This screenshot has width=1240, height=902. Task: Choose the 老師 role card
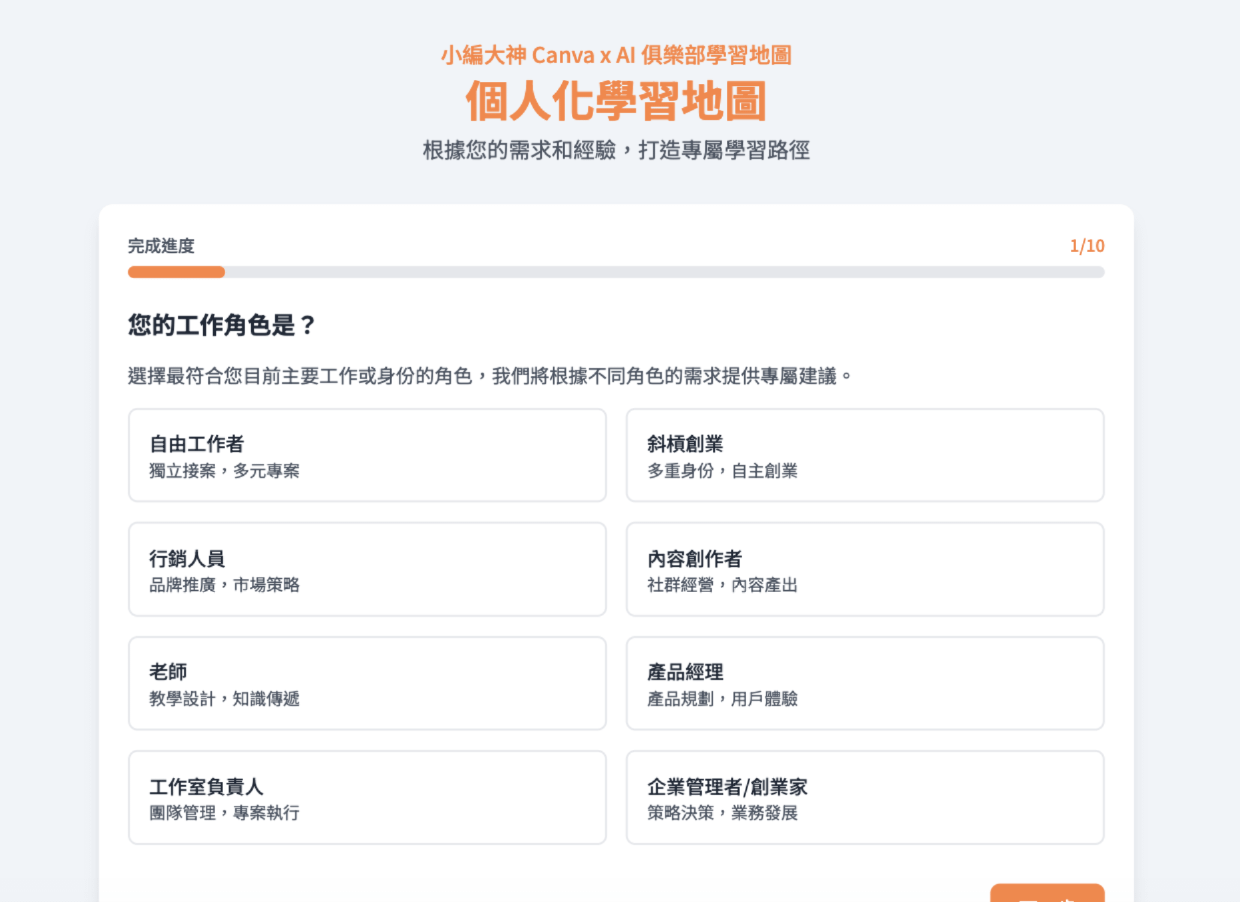[367, 682]
